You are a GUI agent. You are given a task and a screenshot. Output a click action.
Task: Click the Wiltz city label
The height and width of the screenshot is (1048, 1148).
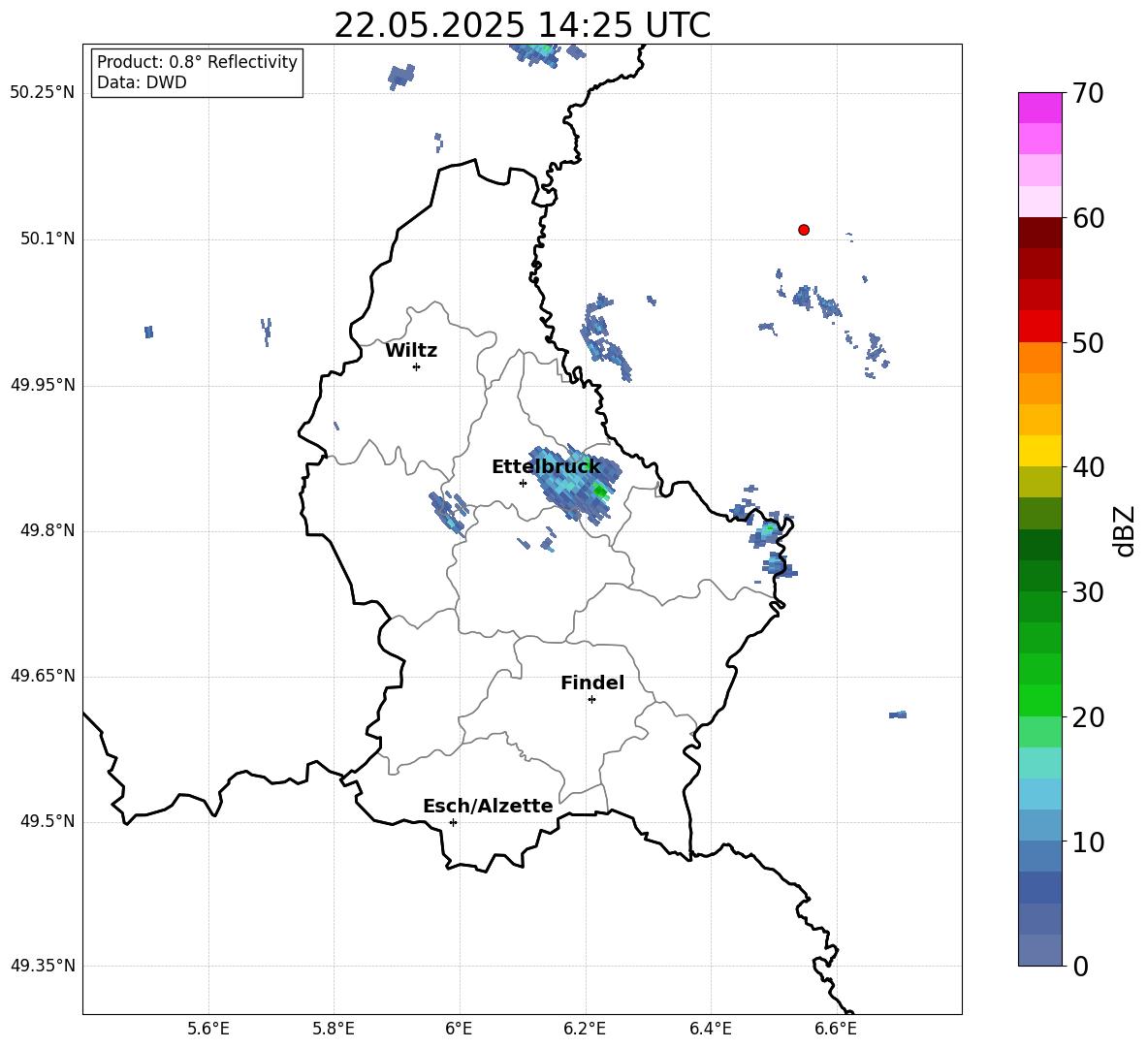pyautogui.click(x=411, y=351)
